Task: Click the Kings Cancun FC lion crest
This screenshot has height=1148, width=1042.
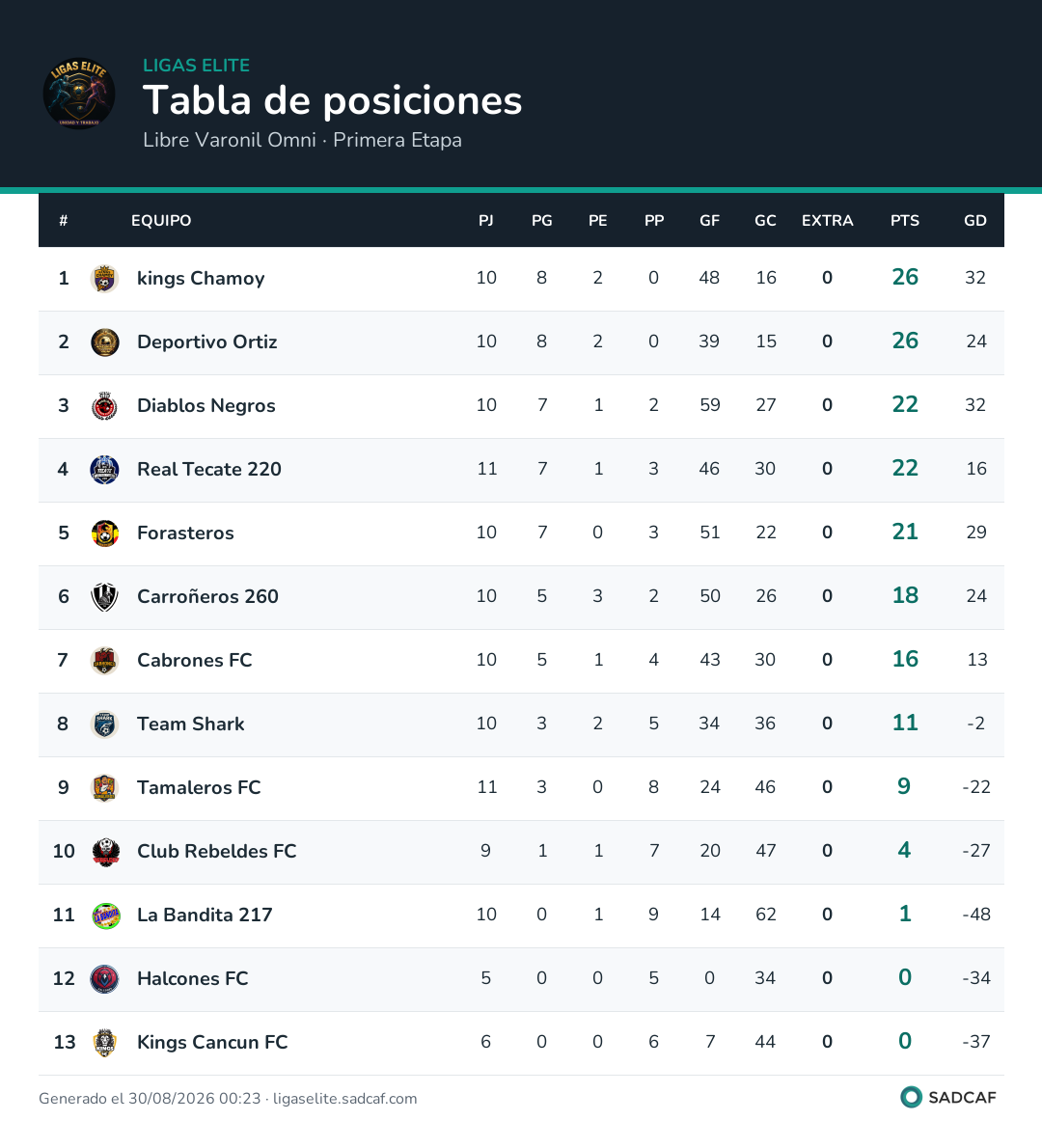Action: [x=105, y=1043]
